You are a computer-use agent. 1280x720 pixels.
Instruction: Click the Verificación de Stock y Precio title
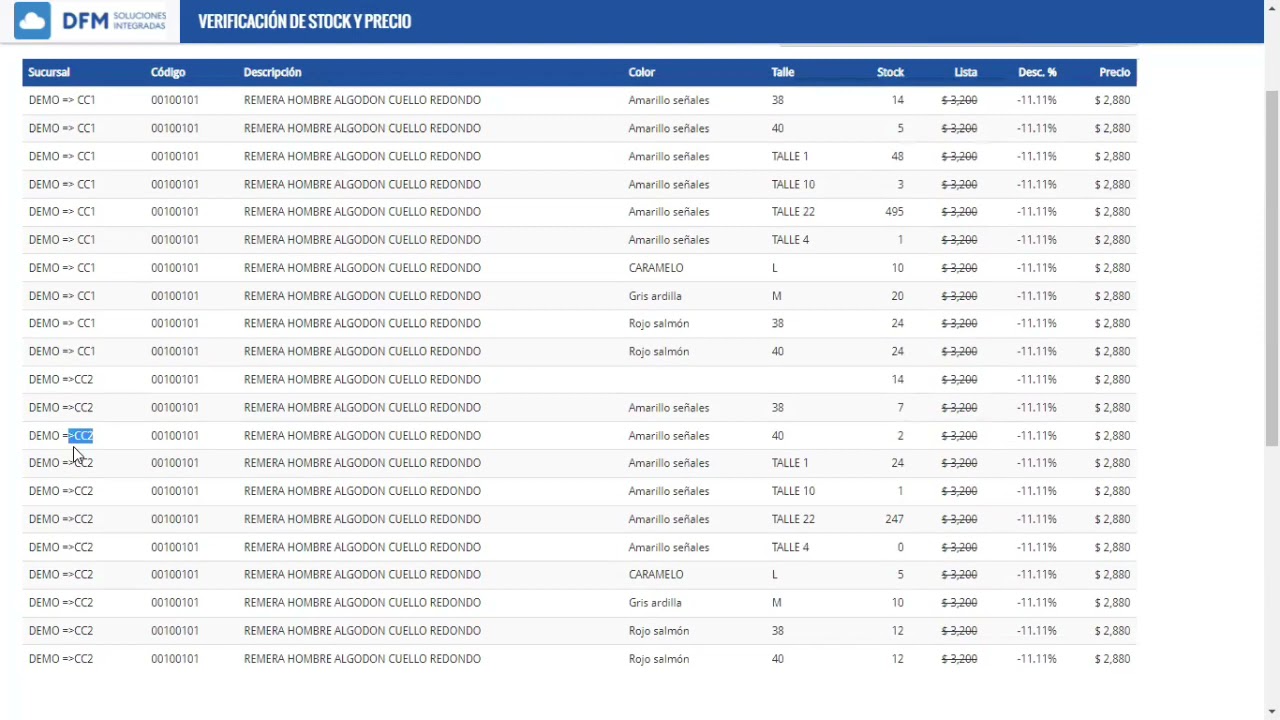click(304, 21)
